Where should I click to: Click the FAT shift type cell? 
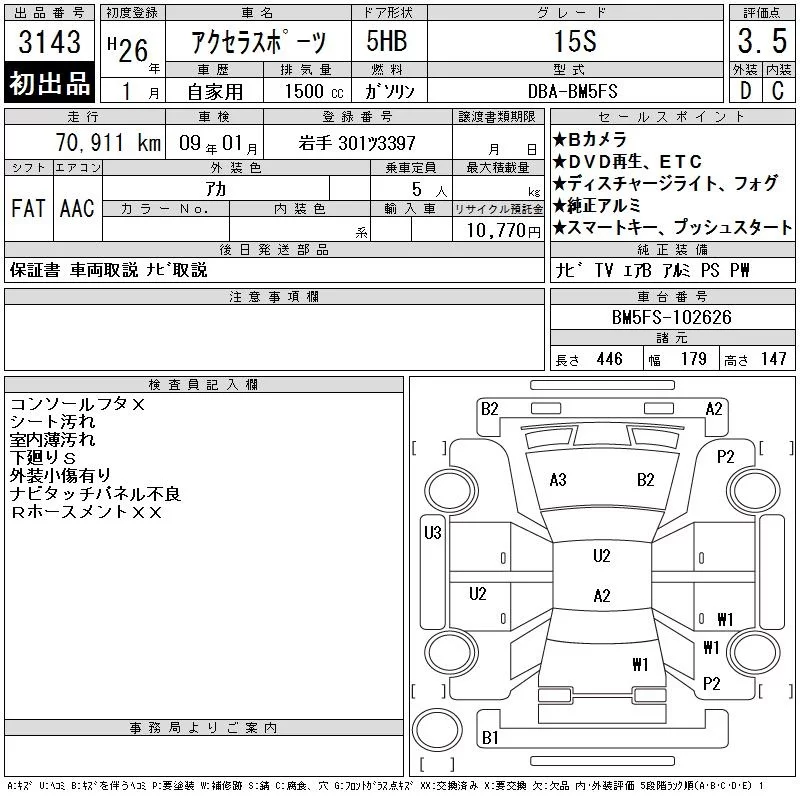click(x=28, y=208)
